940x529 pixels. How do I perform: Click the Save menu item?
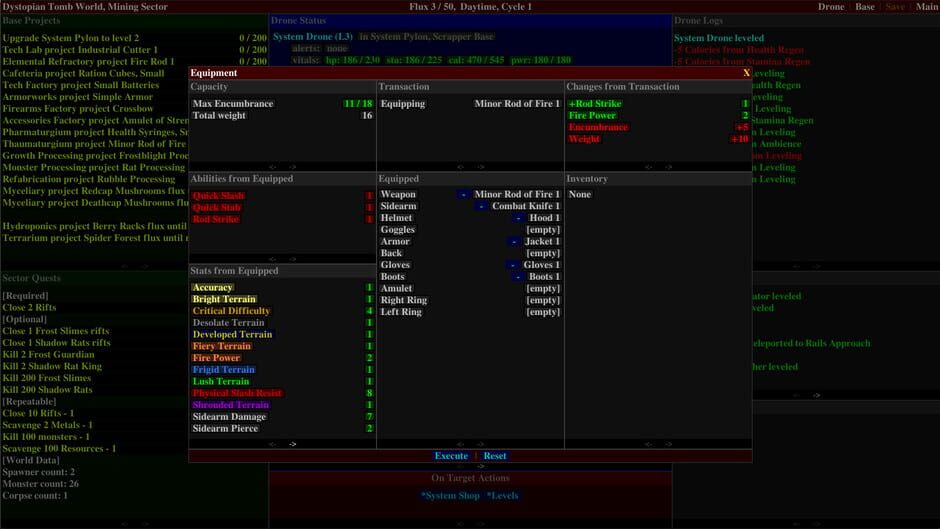(894, 7)
